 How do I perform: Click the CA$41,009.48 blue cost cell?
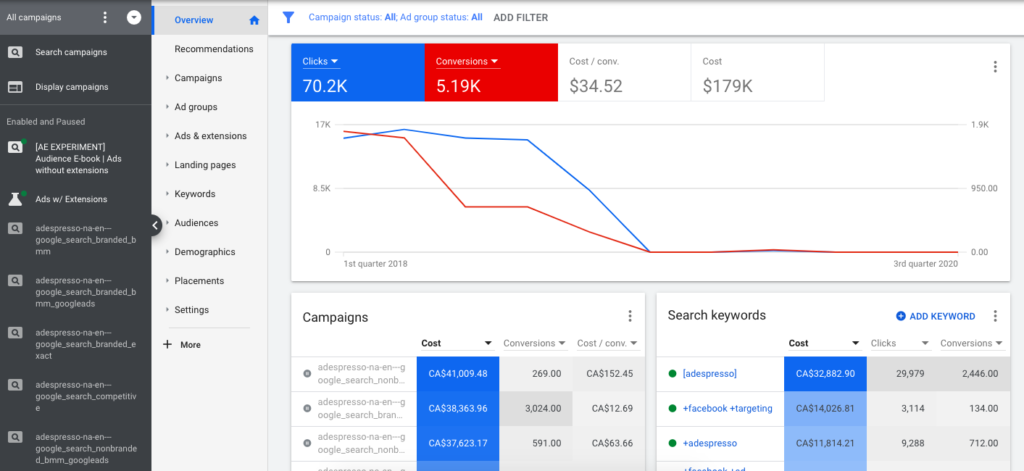[457, 374]
